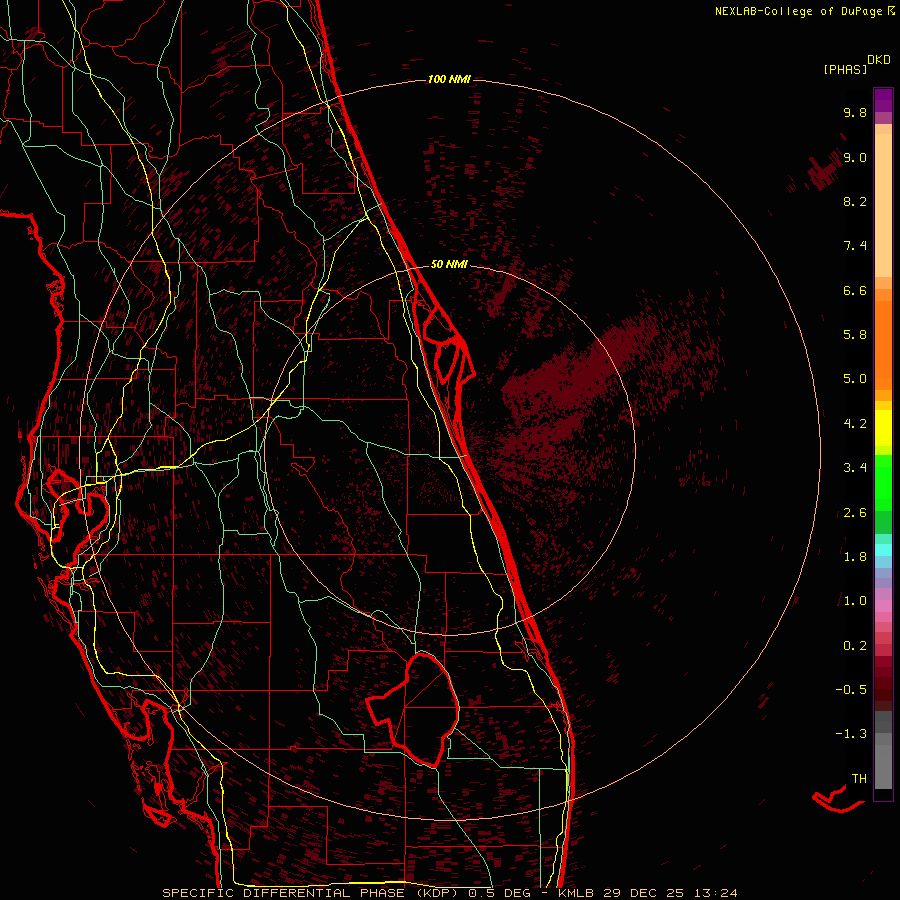
Task: Pick the light peach band beside 8.2
Action: [x=883, y=205]
